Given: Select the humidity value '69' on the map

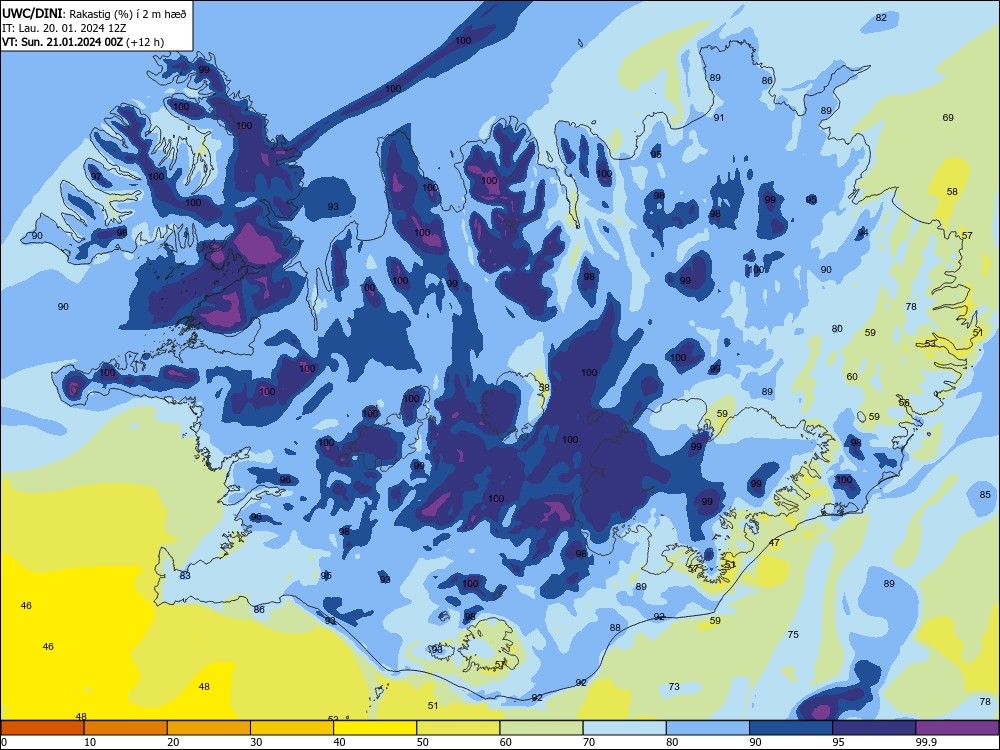Looking at the screenshot, I should (x=948, y=117).
